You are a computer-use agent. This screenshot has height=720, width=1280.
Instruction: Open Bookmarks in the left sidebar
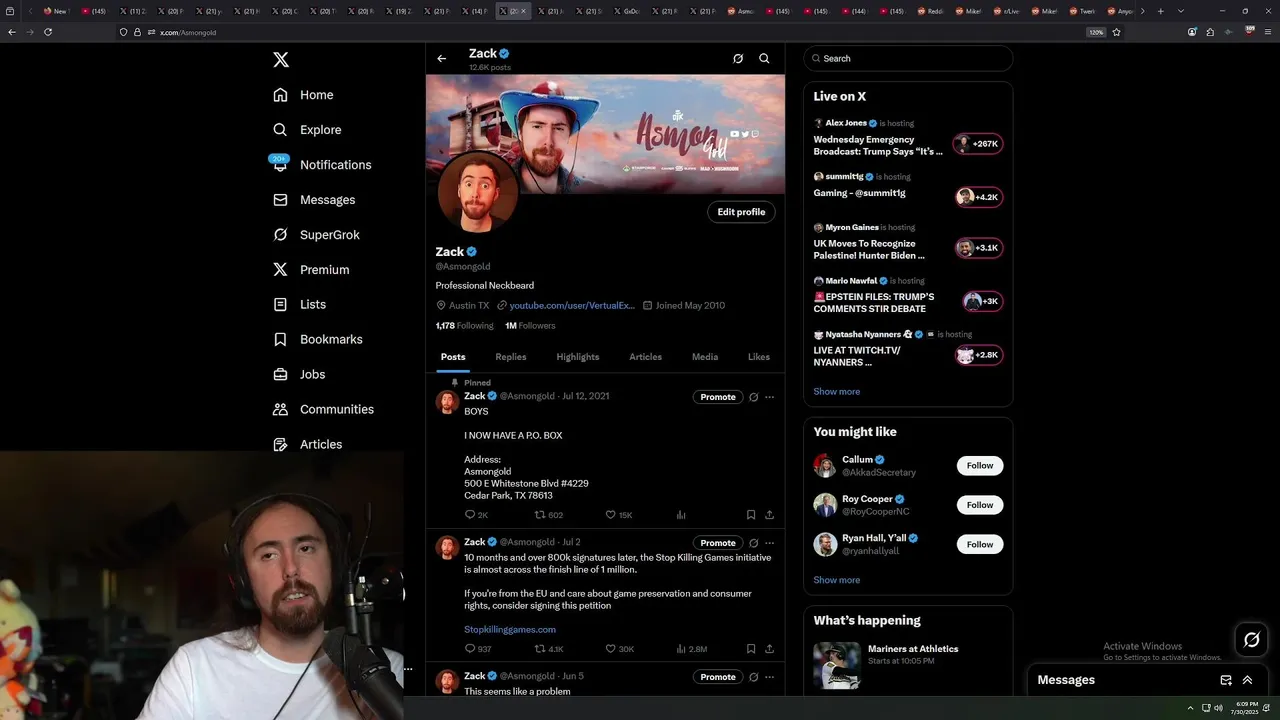[317, 339]
